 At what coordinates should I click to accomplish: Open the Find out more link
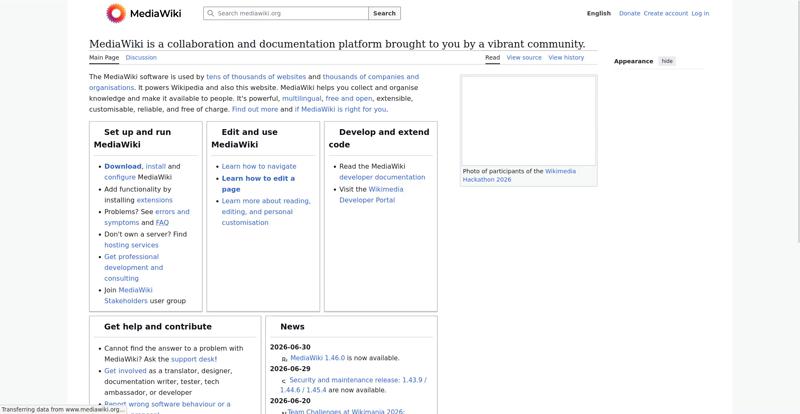[x=255, y=109]
